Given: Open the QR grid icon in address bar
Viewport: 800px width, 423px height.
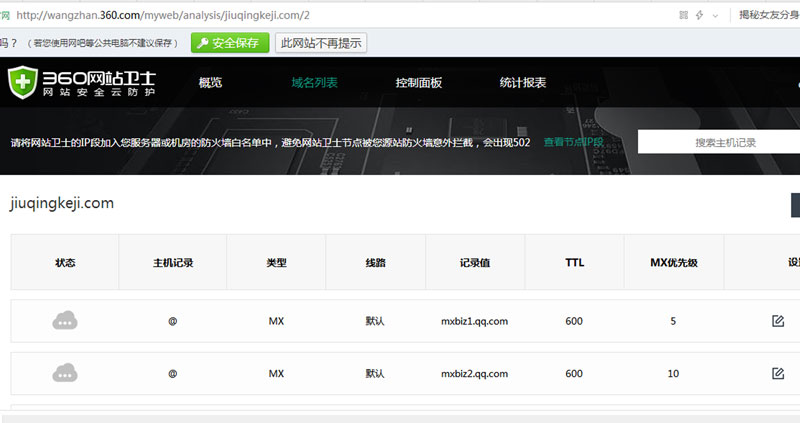Looking at the screenshot, I should (x=684, y=15).
